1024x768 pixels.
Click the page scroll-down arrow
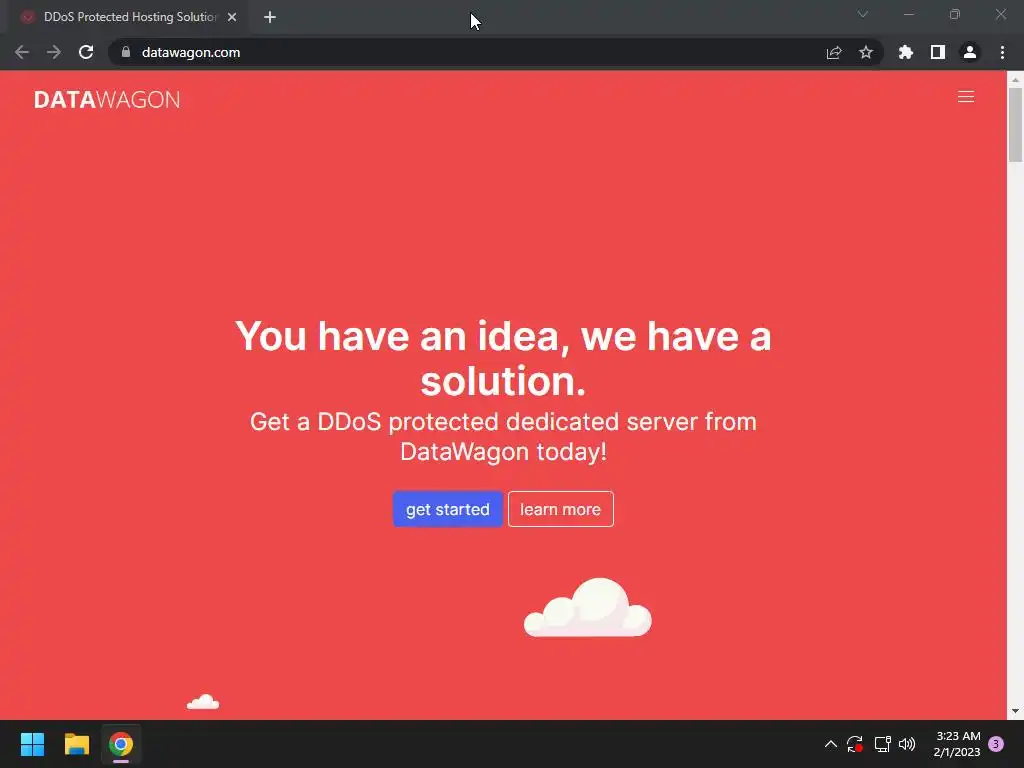1015,711
